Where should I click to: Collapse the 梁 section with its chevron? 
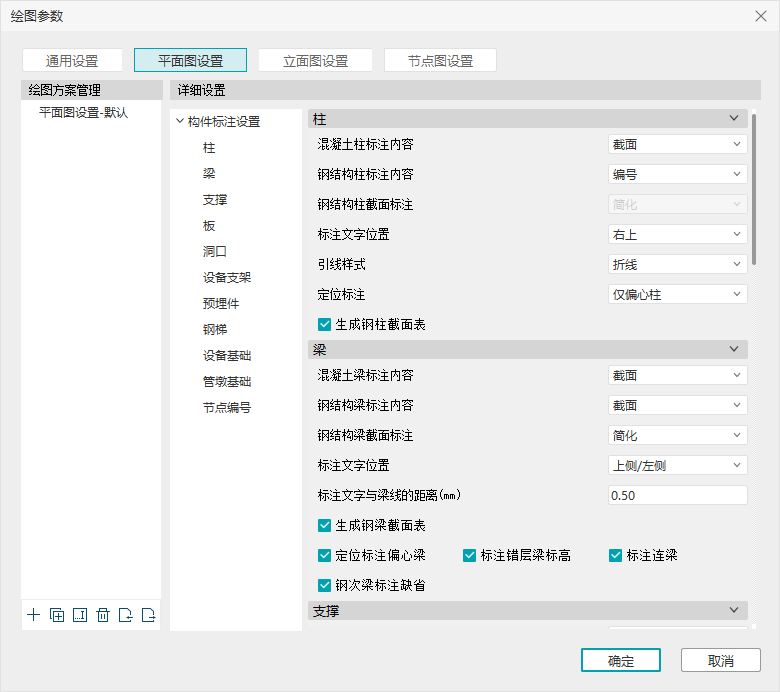coord(735,350)
